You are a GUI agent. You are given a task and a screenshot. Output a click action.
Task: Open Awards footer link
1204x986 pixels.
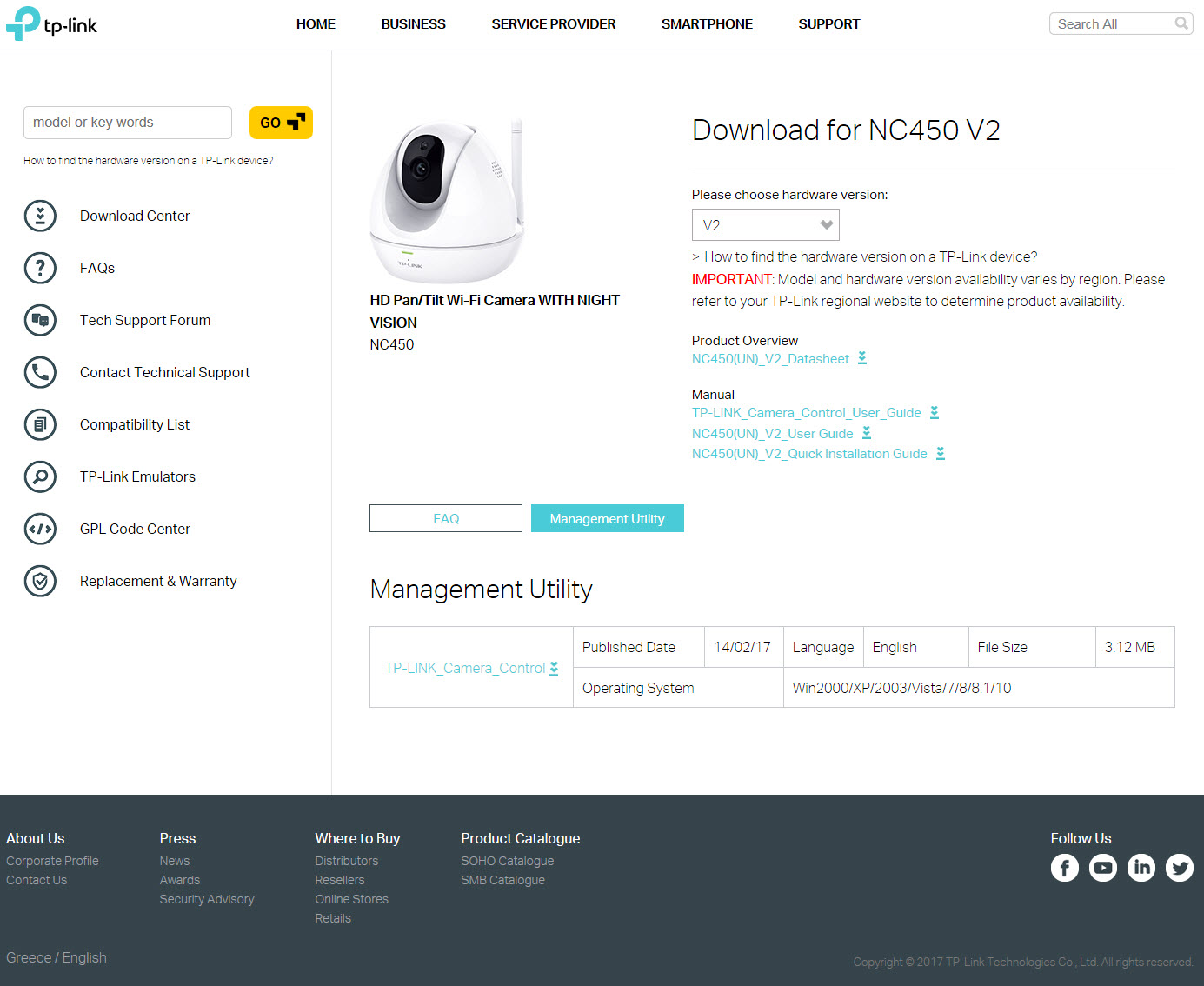click(x=180, y=880)
